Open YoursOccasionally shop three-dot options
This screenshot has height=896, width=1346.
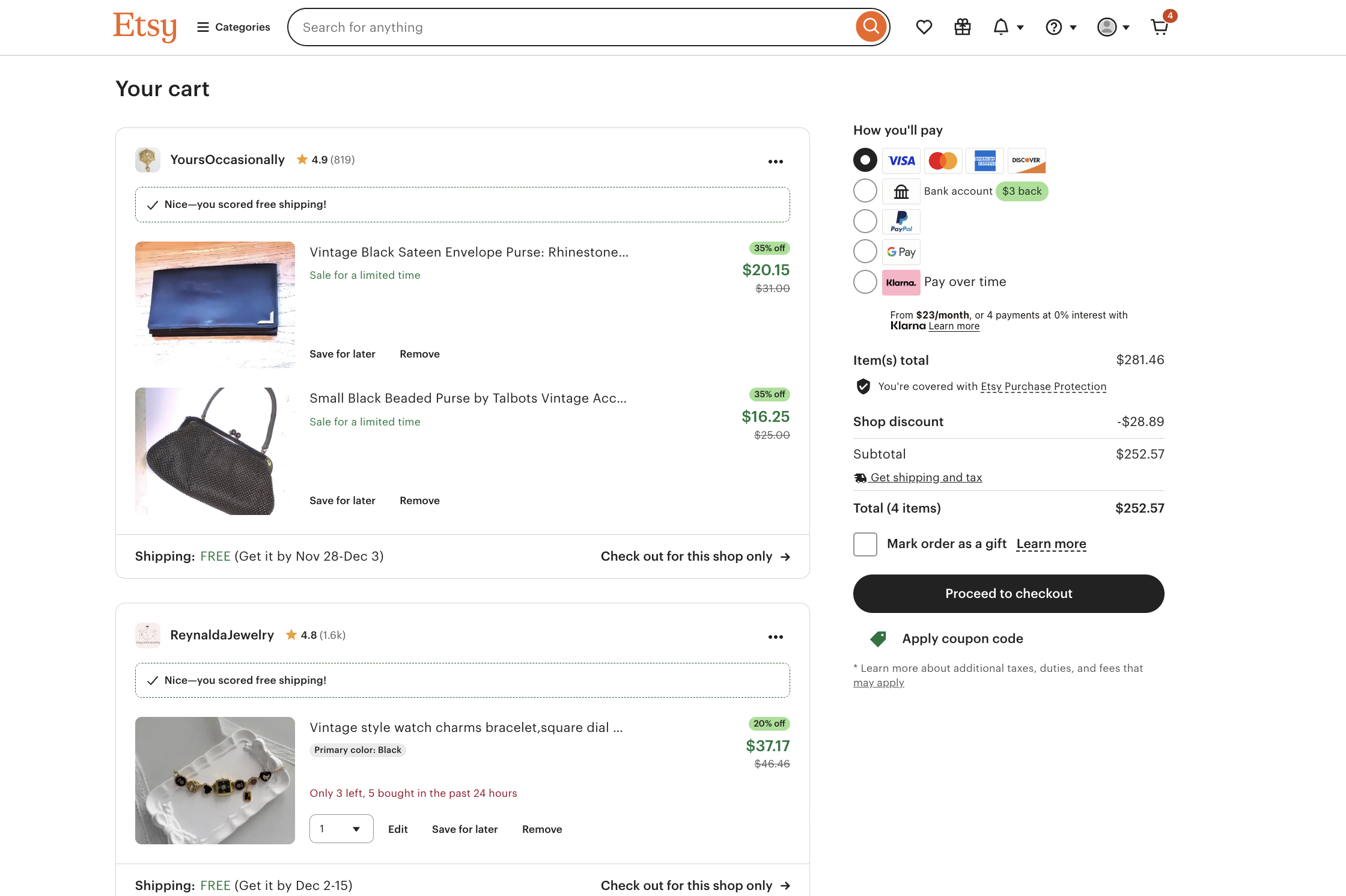point(775,162)
